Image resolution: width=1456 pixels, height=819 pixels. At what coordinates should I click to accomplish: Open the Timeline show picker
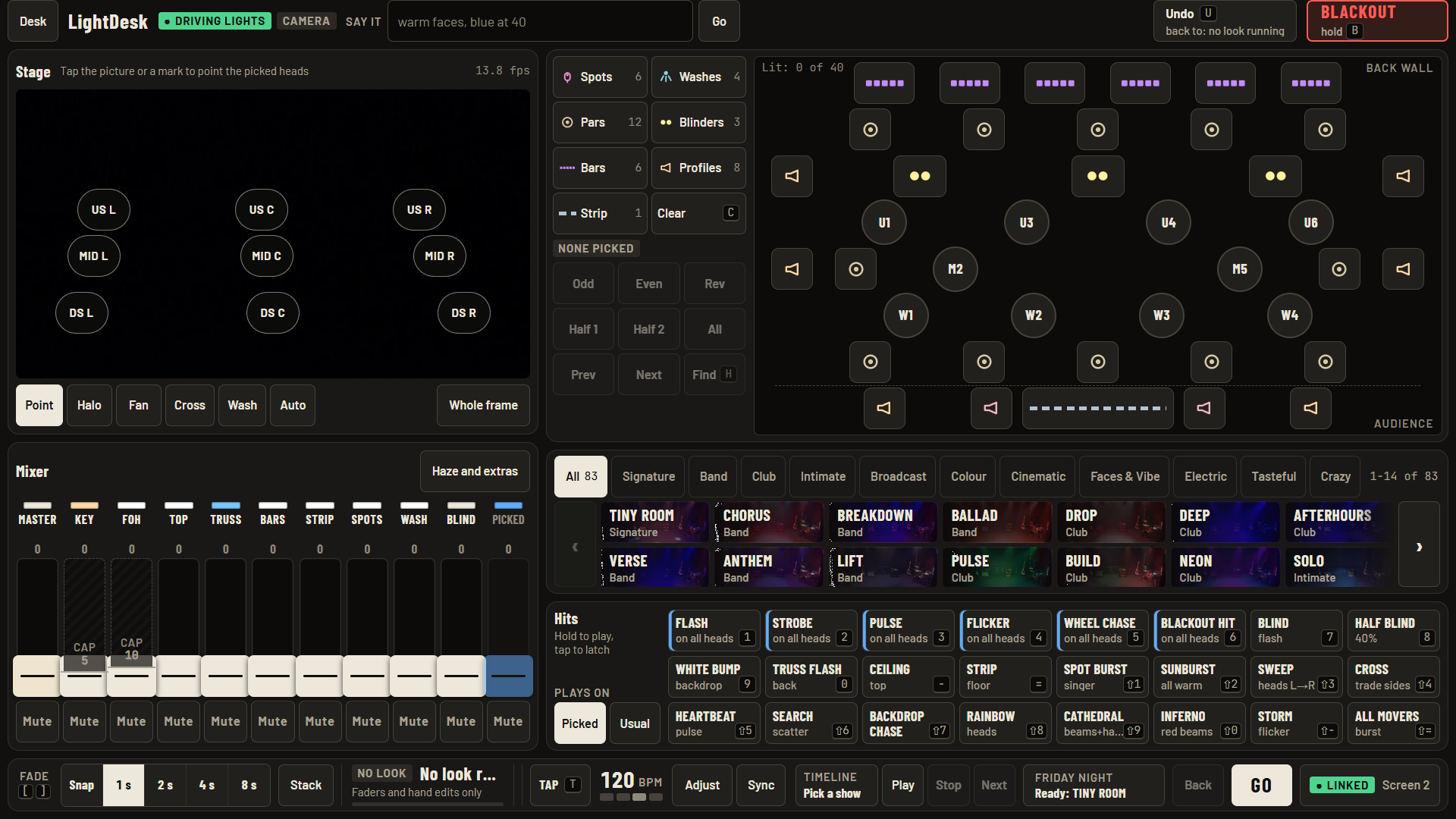(836, 785)
